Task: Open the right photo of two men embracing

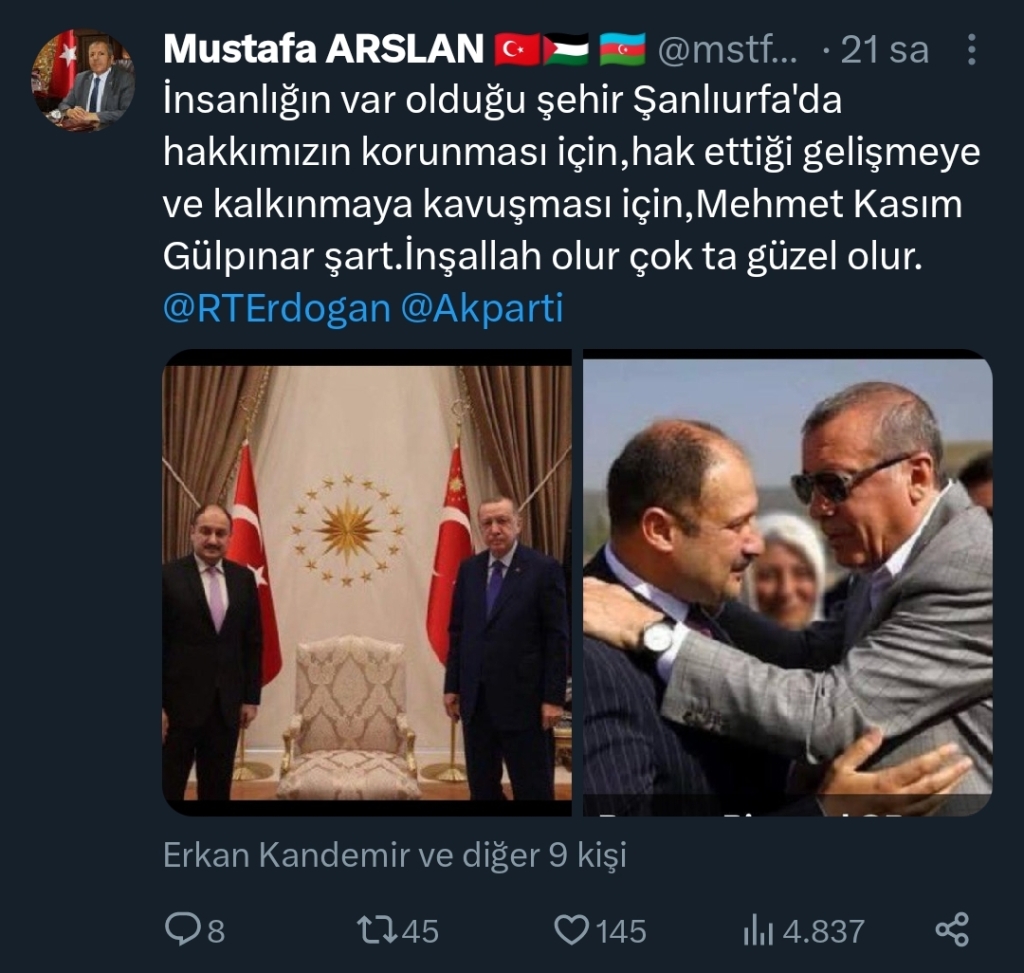Action: pyautogui.click(x=788, y=582)
